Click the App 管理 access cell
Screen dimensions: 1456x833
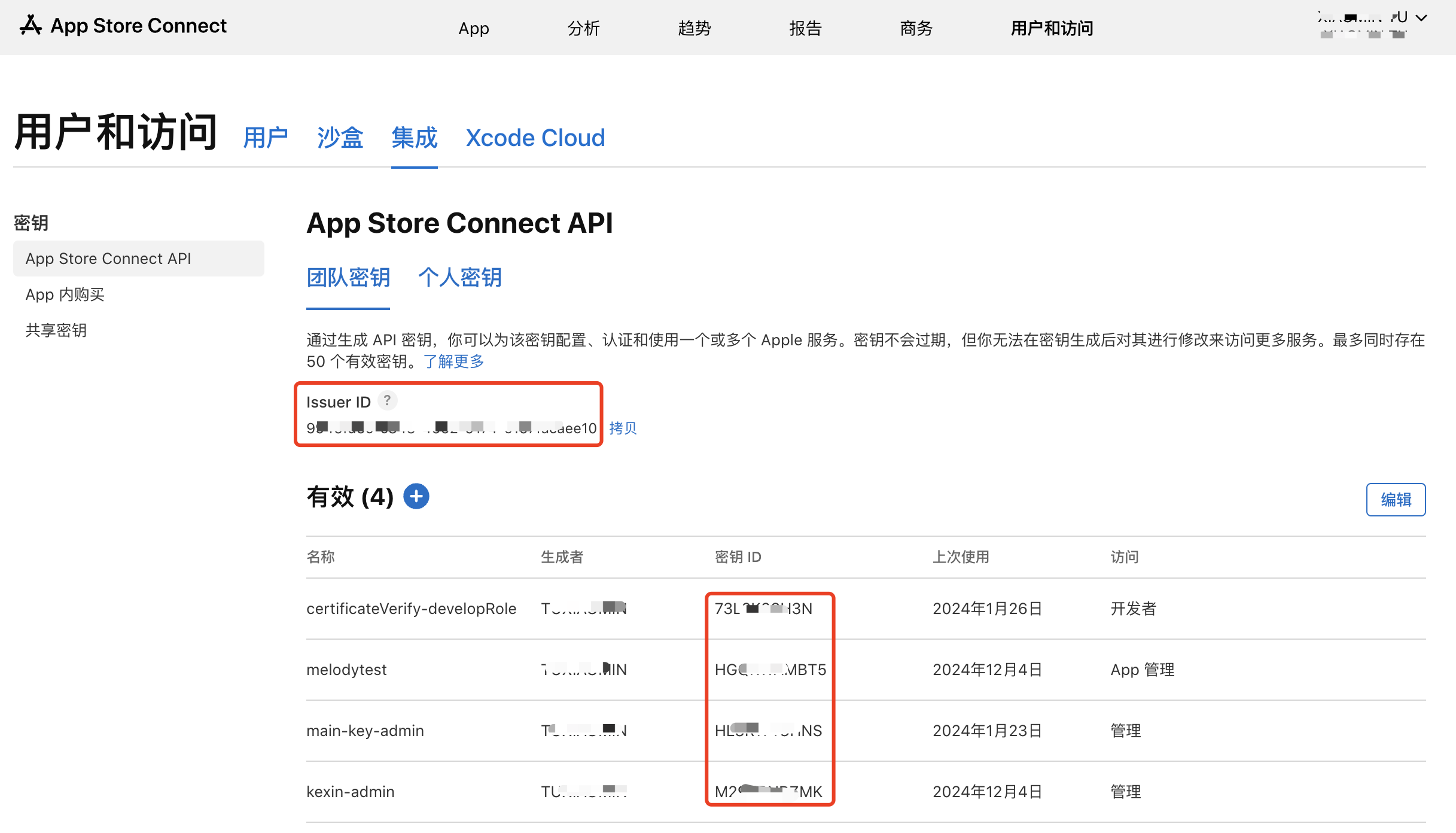tap(1143, 670)
